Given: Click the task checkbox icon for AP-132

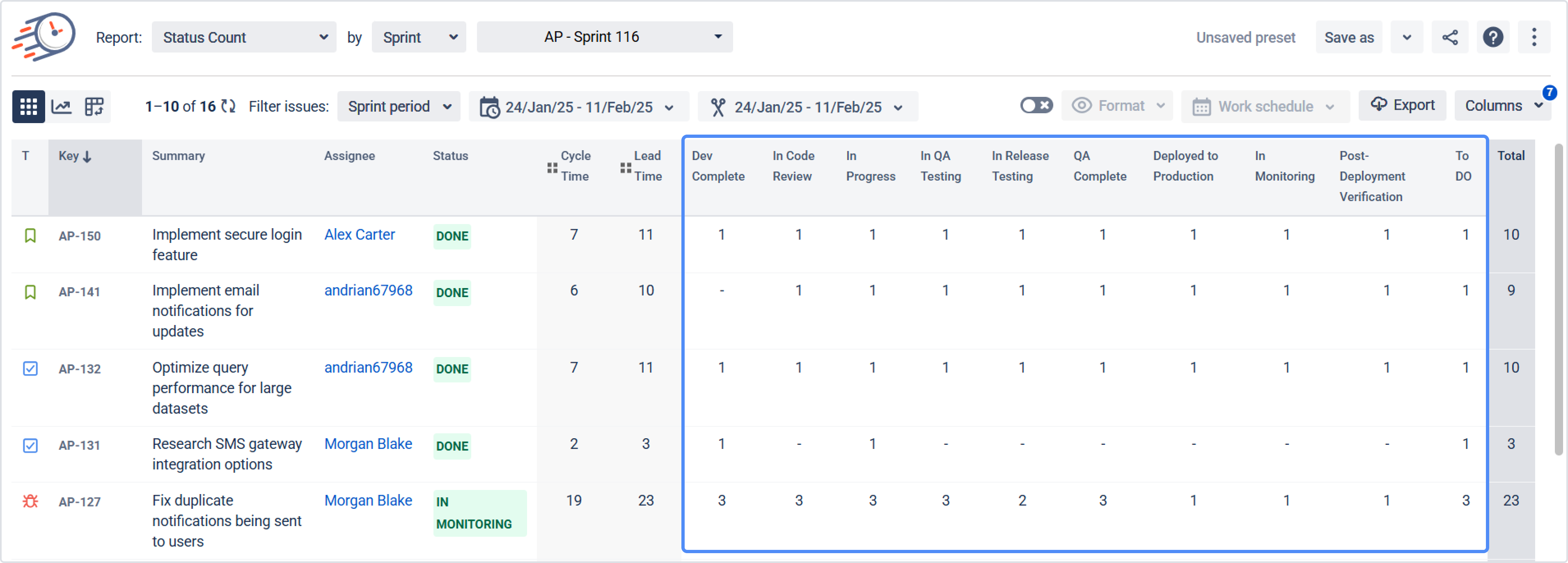Looking at the screenshot, I should pos(30,369).
